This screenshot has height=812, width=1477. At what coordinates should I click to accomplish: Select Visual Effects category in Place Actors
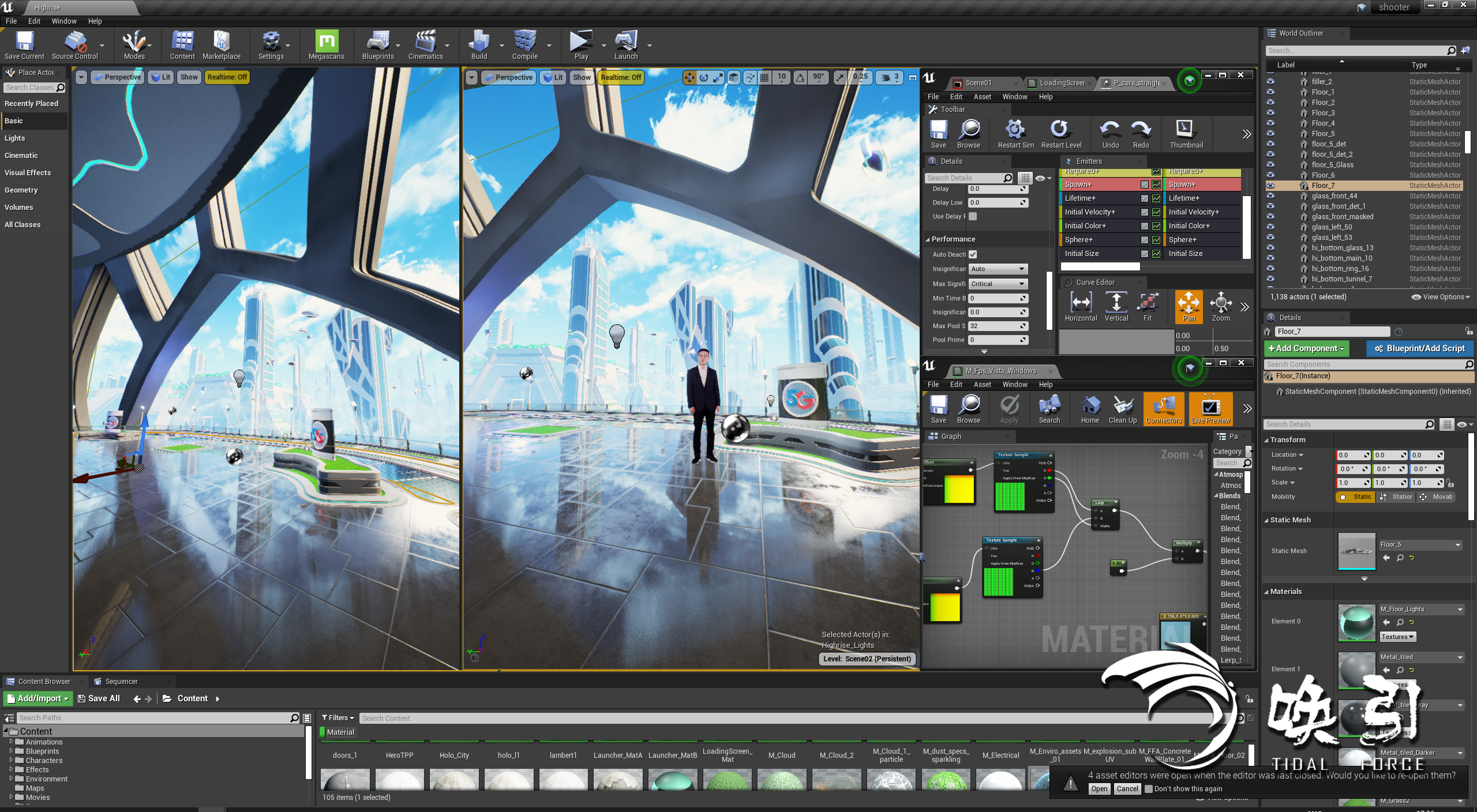(28, 173)
